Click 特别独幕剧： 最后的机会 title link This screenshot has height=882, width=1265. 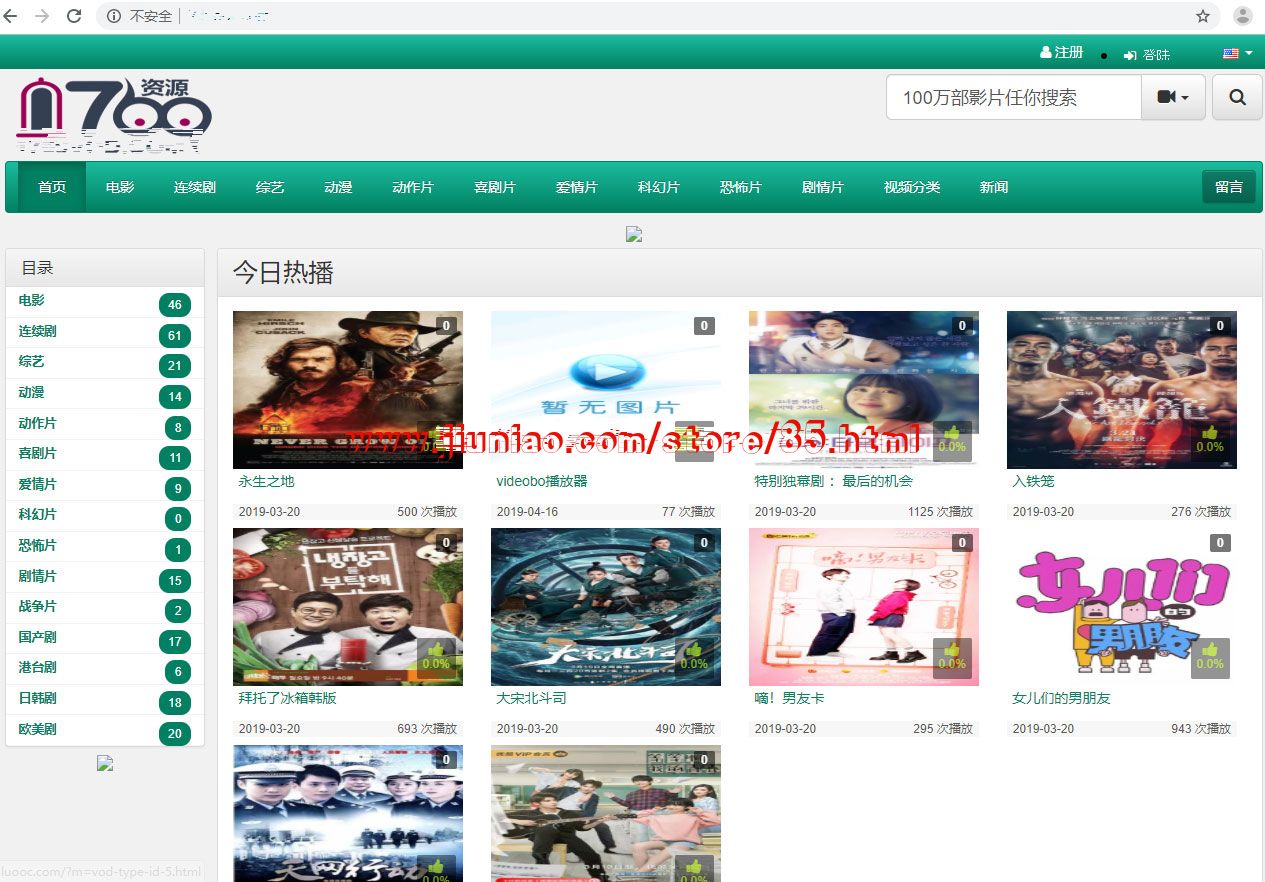834,482
